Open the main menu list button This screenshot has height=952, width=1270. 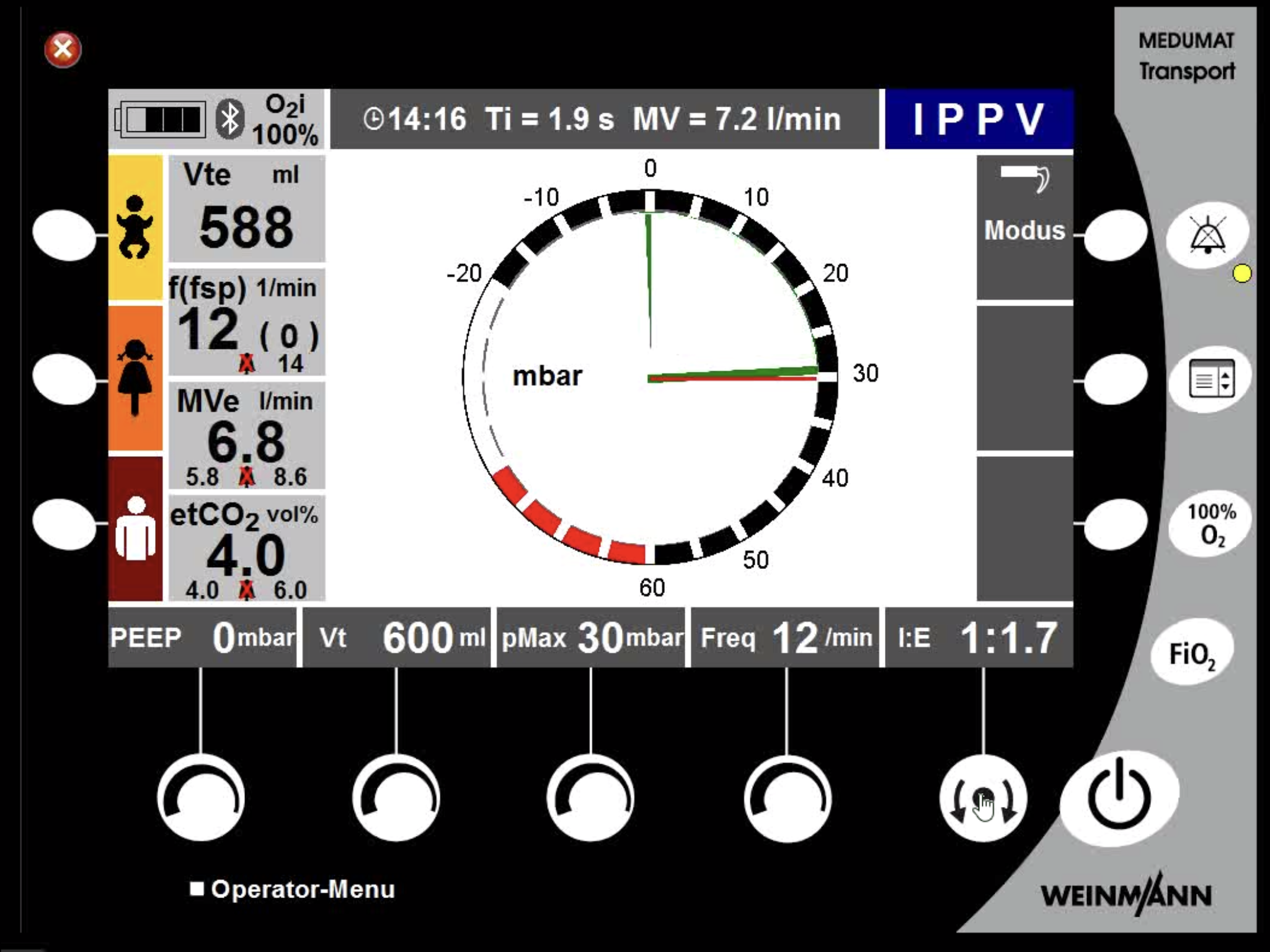pos(1211,377)
